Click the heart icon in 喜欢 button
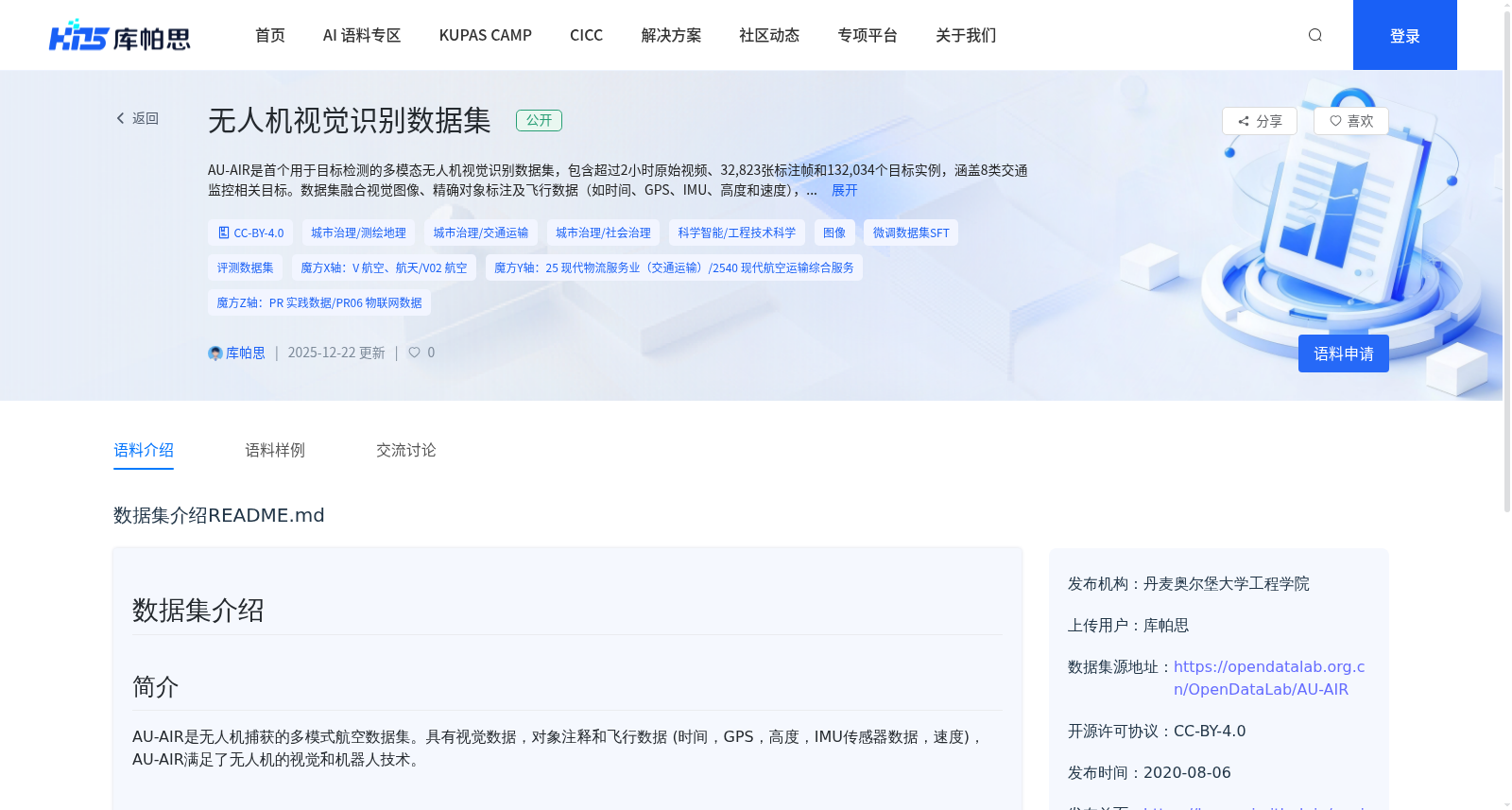 click(x=1335, y=121)
